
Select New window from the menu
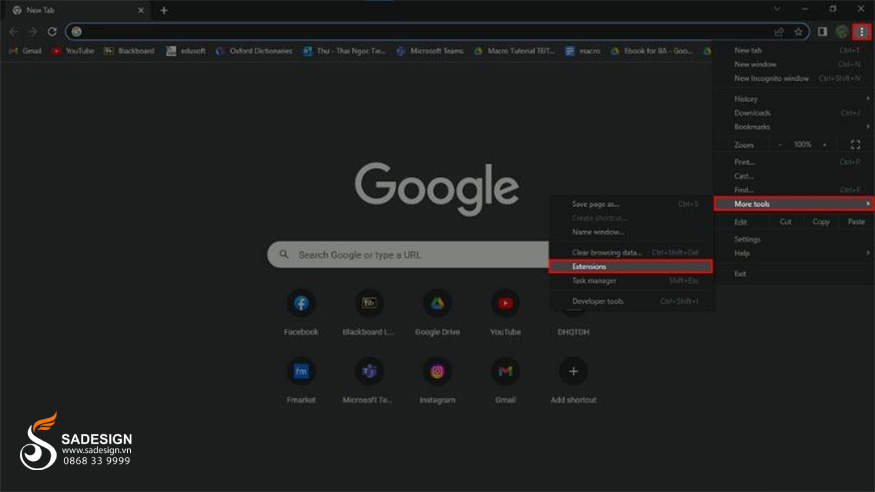click(794, 64)
